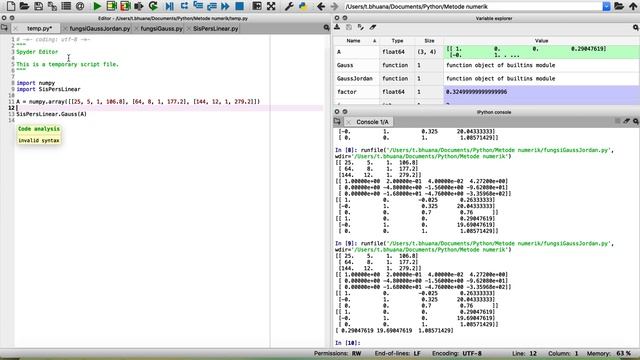Go to parent directory up arrow

633,6
